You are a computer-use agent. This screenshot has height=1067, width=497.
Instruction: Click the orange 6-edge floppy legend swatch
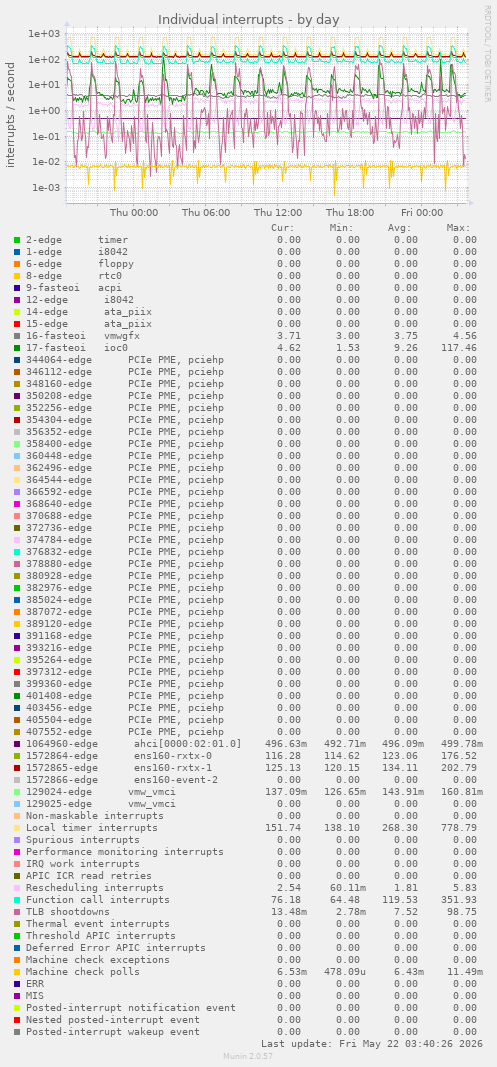pos(17,263)
